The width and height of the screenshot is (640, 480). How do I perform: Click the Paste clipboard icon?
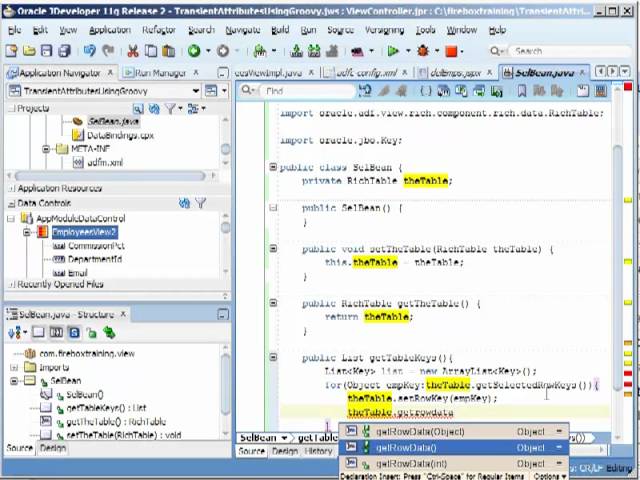[x=169, y=51]
